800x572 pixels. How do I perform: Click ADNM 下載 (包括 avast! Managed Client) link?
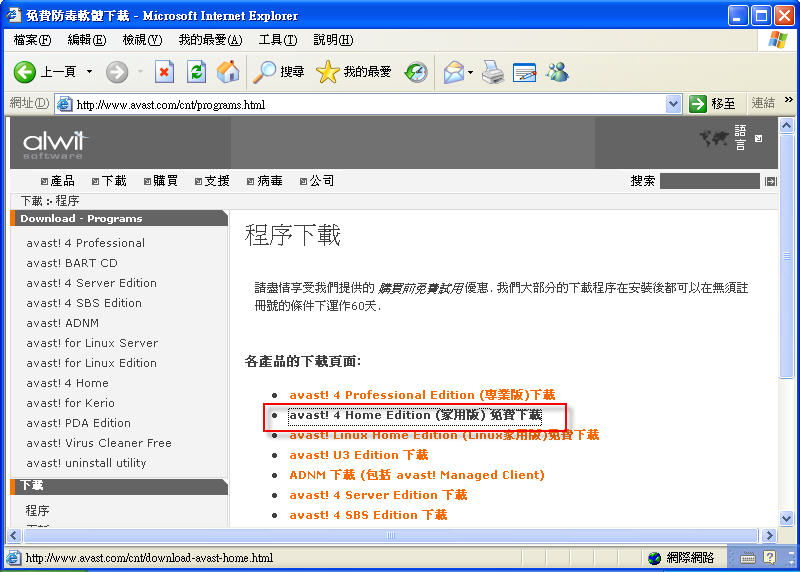[417, 475]
